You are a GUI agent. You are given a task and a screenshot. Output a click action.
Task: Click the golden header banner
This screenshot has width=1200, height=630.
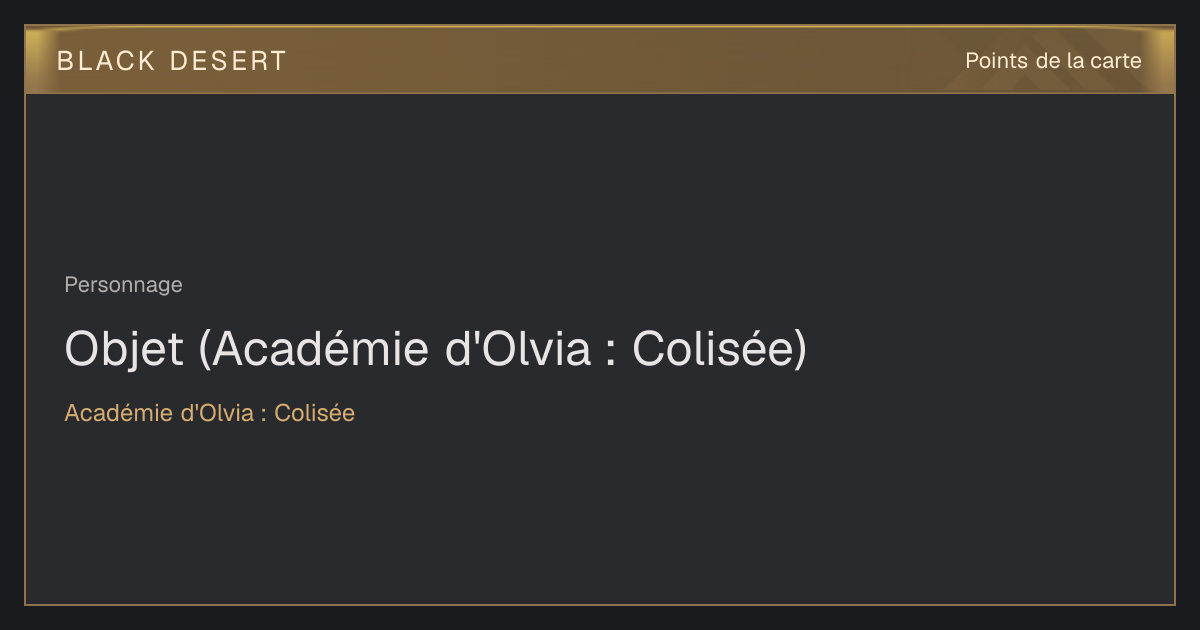pos(600,60)
